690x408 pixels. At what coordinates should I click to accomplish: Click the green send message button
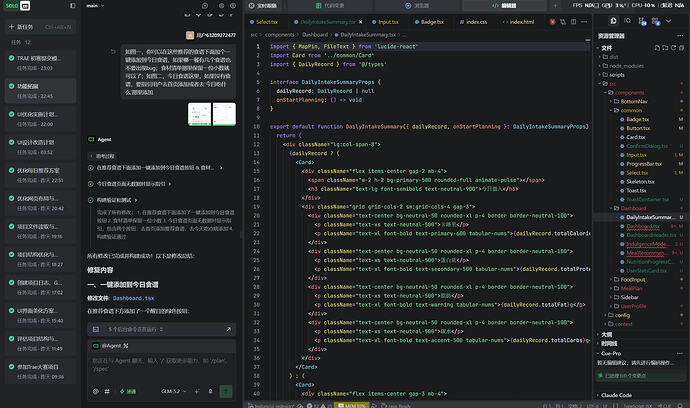coord(226,391)
